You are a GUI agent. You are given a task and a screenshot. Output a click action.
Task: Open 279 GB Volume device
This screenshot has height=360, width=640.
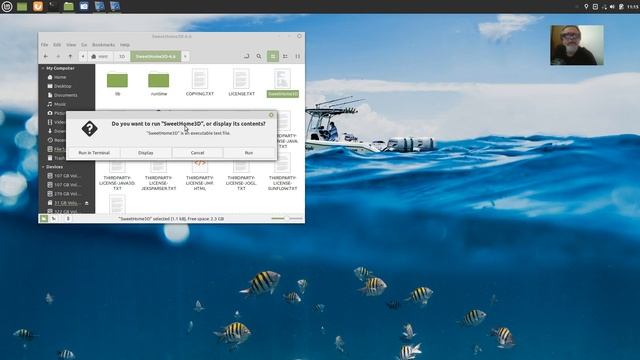[x=67, y=194]
